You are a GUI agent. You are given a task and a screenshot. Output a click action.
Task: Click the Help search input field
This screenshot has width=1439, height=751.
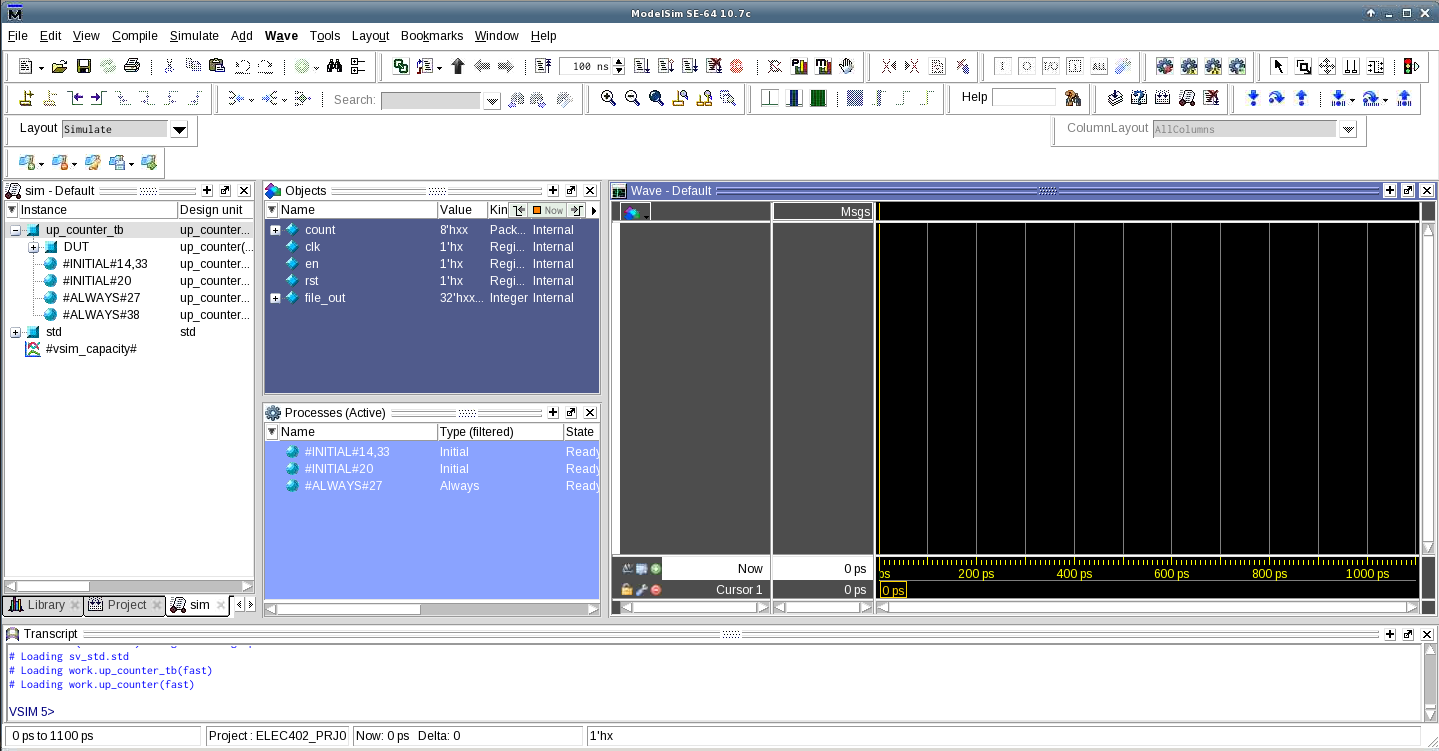(x=1024, y=97)
